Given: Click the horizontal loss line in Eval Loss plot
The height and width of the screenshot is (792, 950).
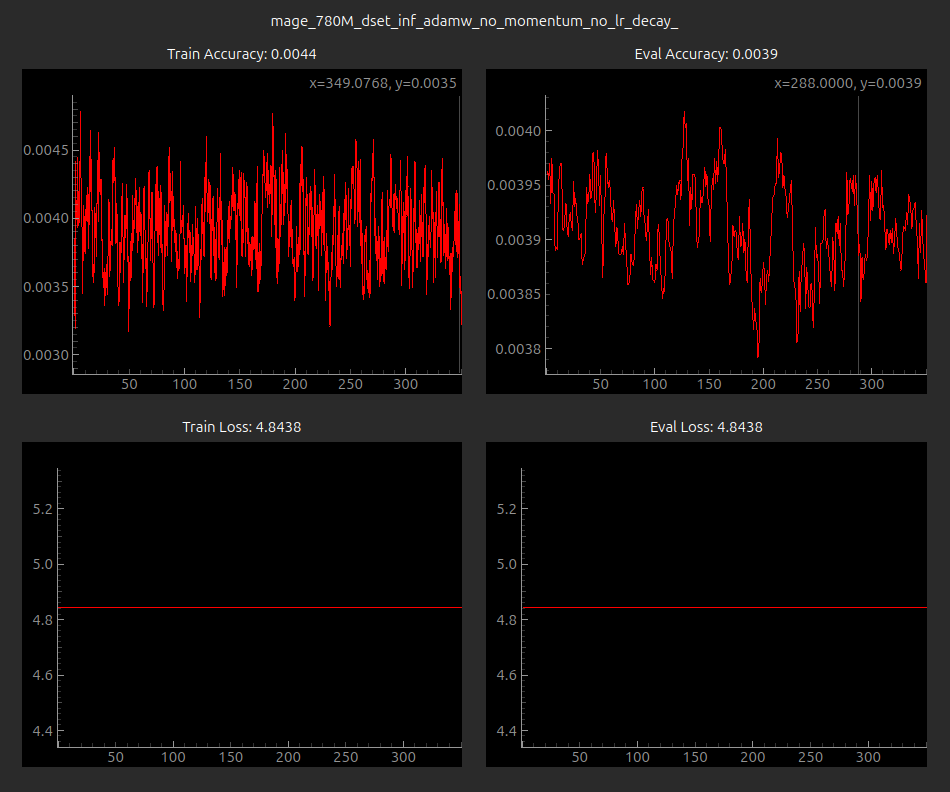Looking at the screenshot, I should (x=725, y=607).
